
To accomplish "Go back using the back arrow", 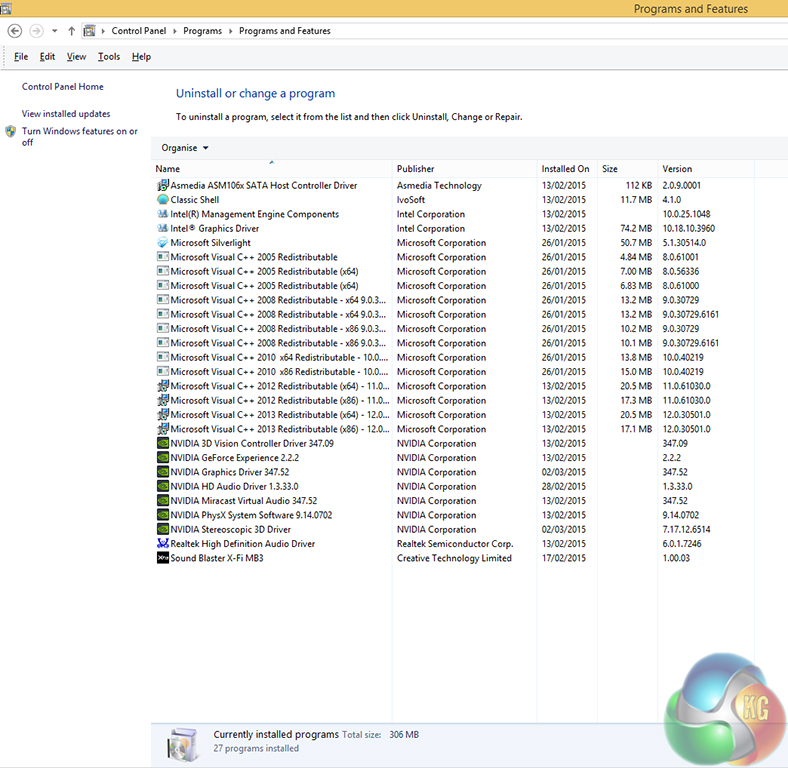I will tap(14, 31).
